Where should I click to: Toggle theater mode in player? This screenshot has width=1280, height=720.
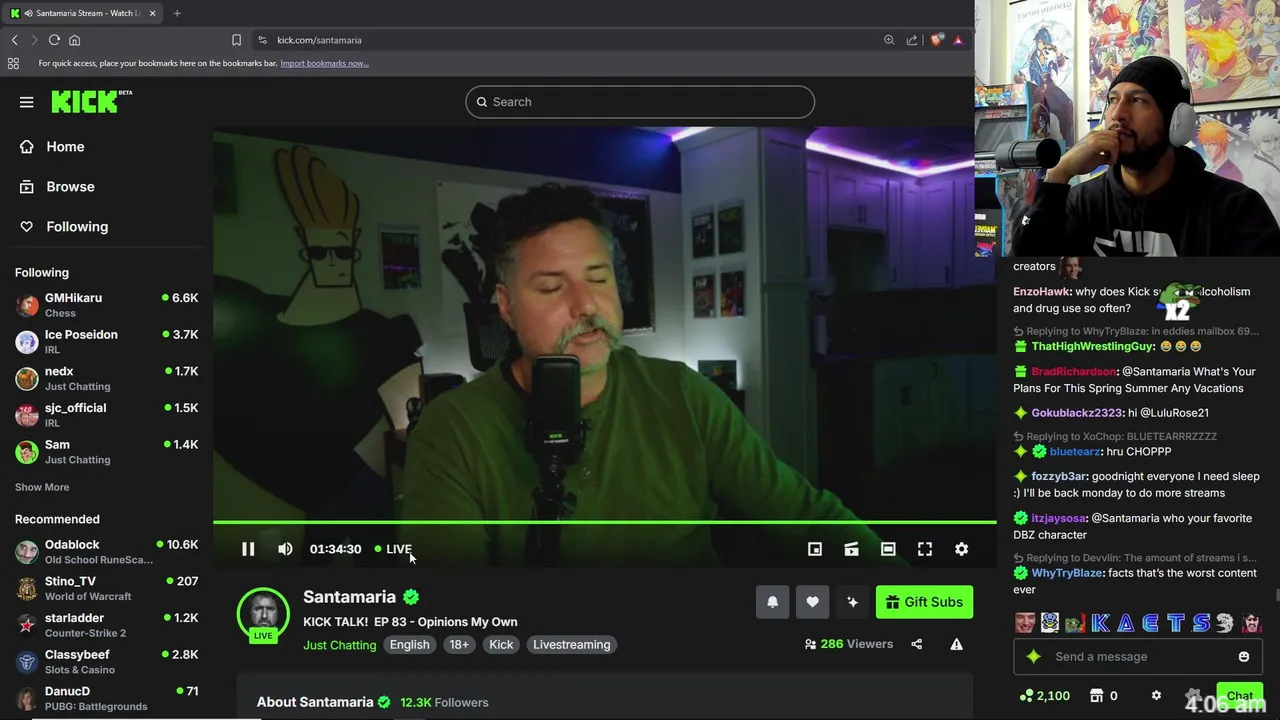(x=888, y=549)
